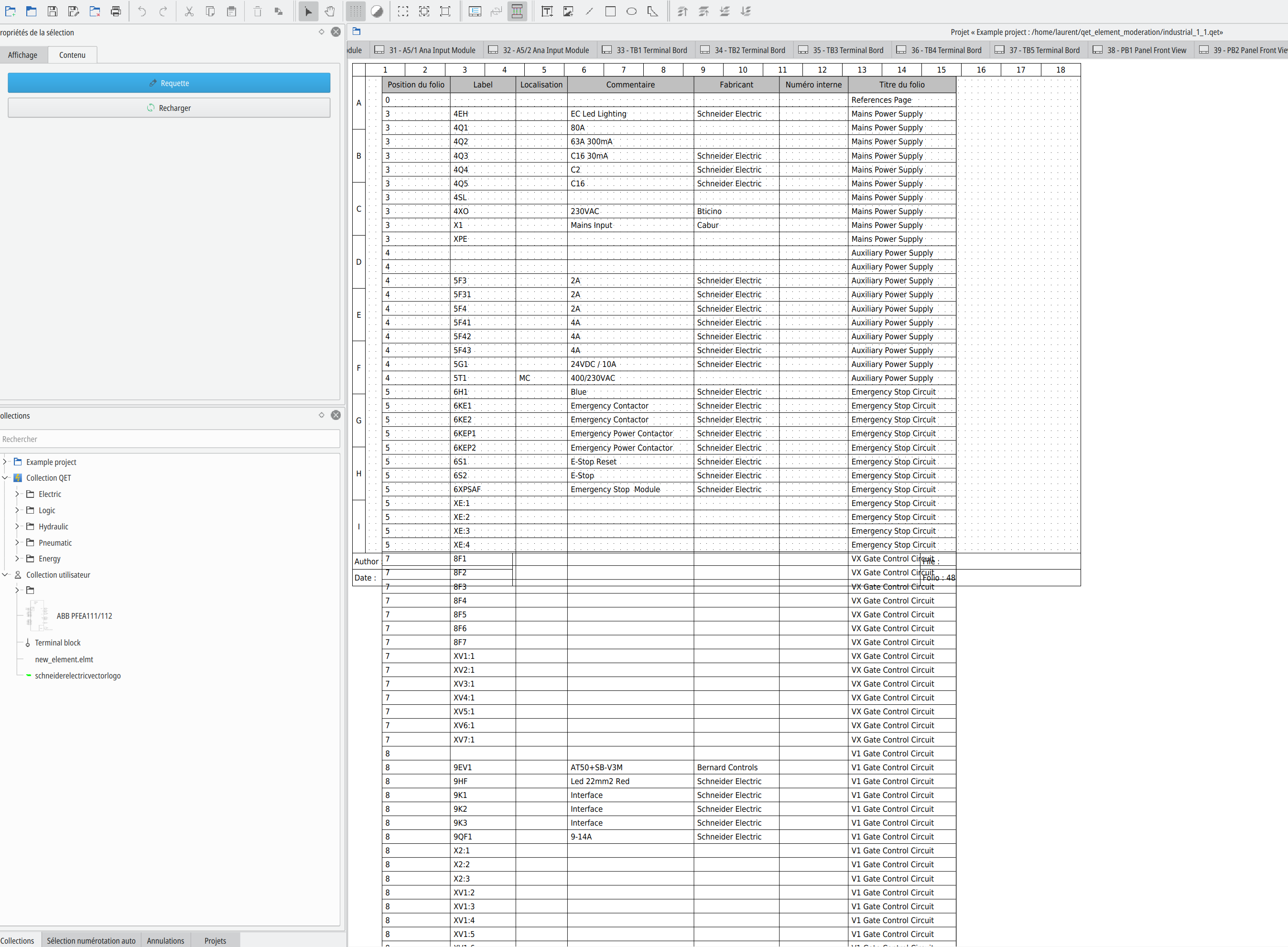Expand the Pneumatic folder
The height and width of the screenshot is (947, 1288).
pyautogui.click(x=17, y=542)
